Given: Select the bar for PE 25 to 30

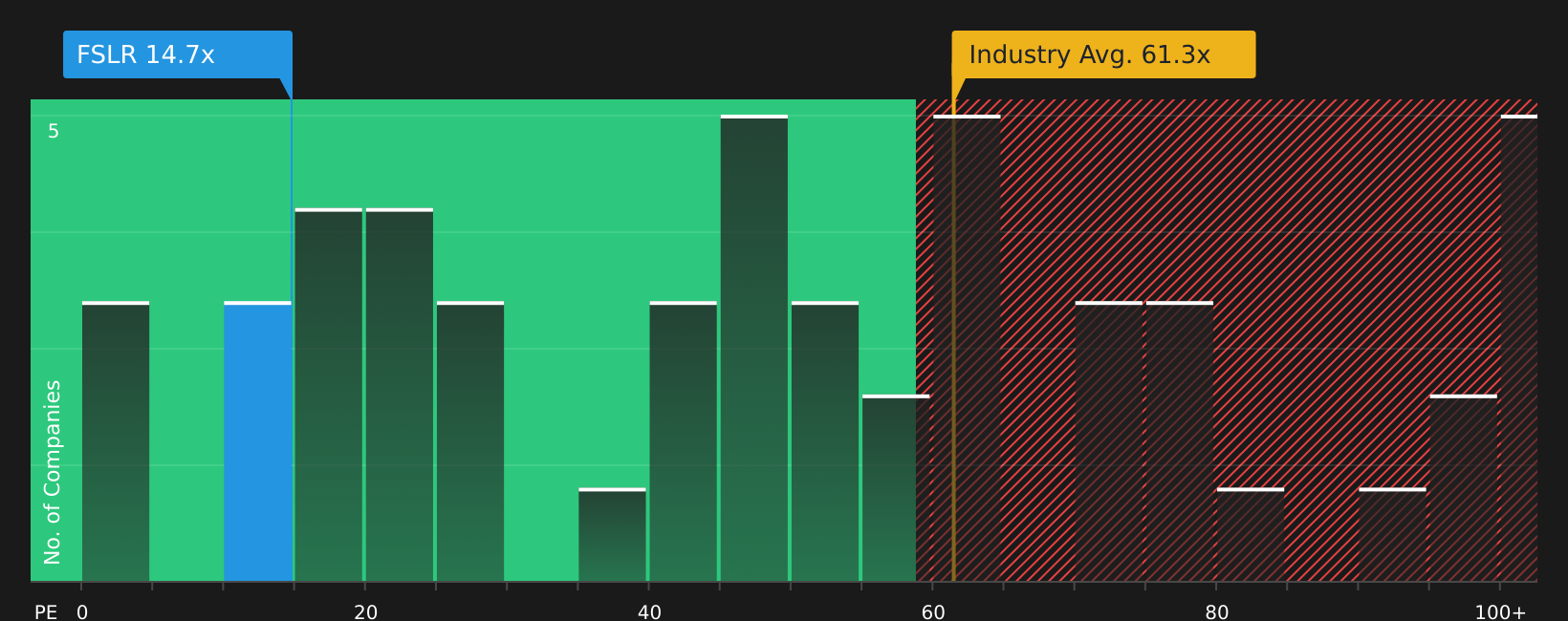Looking at the screenshot, I should (470, 441).
